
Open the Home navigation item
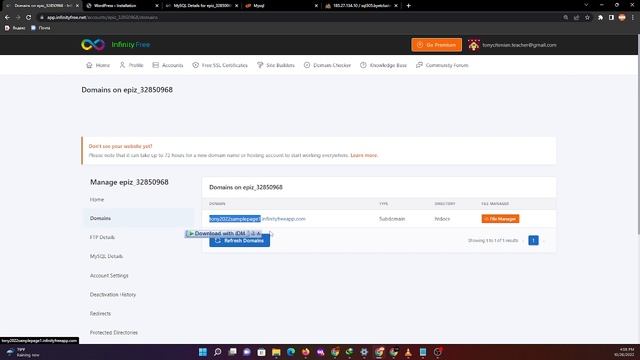(x=98, y=65)
